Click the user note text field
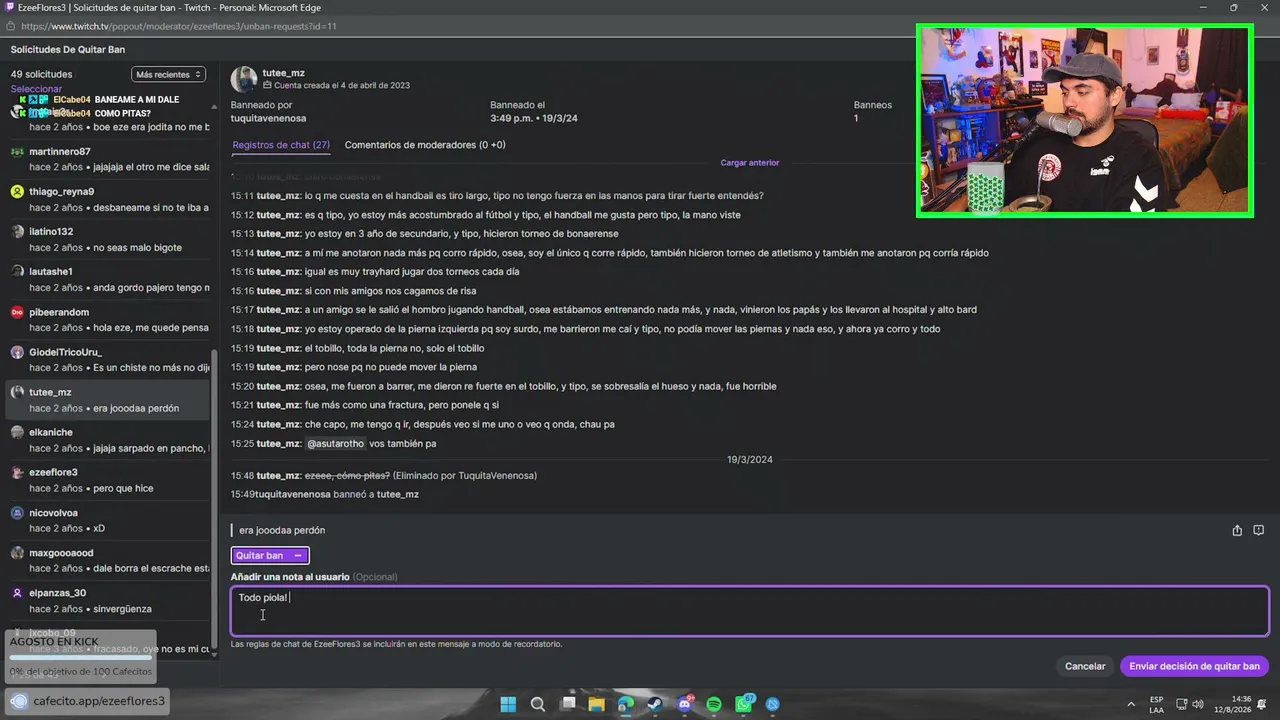The width and height of the screenshot is (1280, 720). [750, 611]
